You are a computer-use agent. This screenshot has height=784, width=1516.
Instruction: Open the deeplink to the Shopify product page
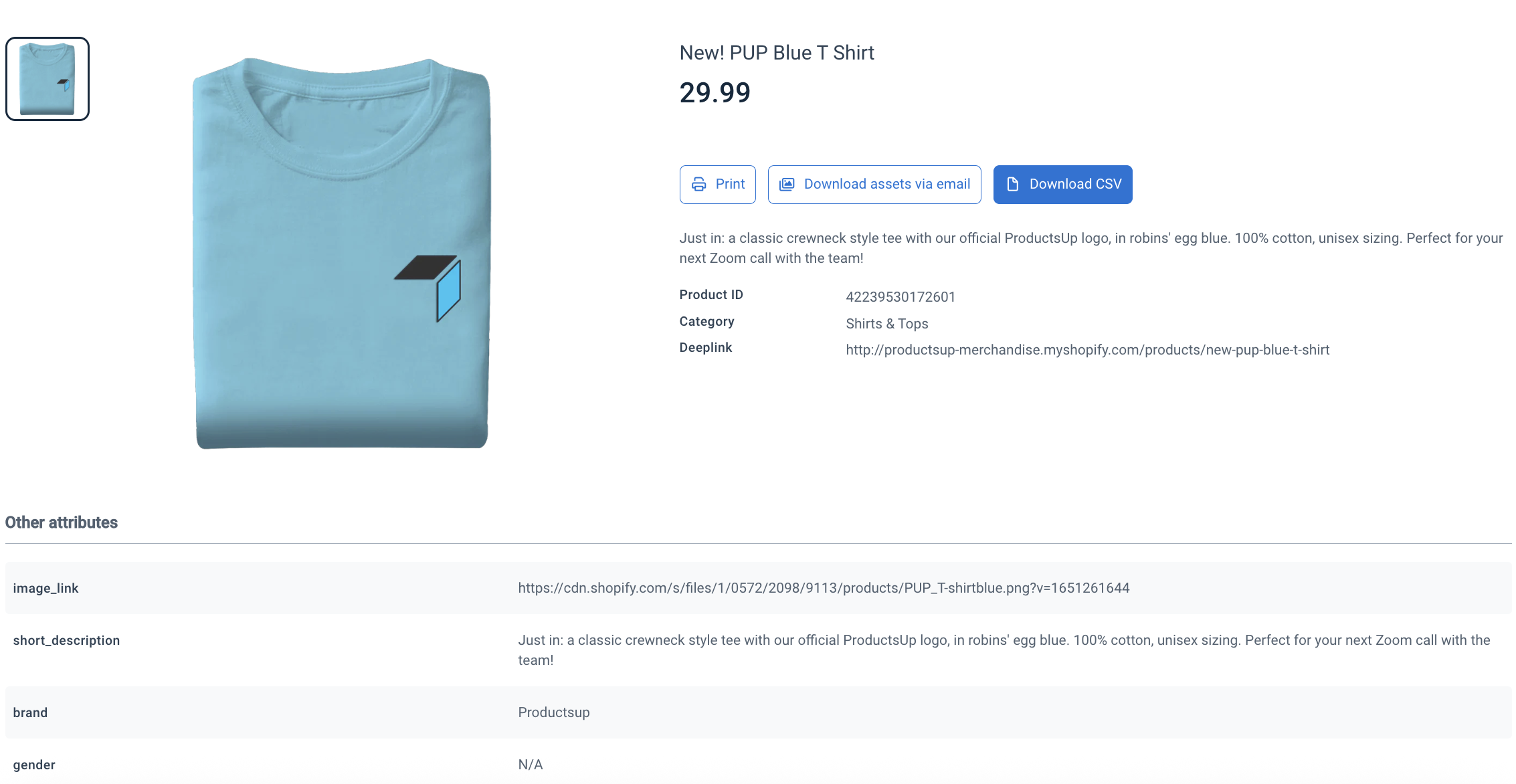pos(1087,349)
